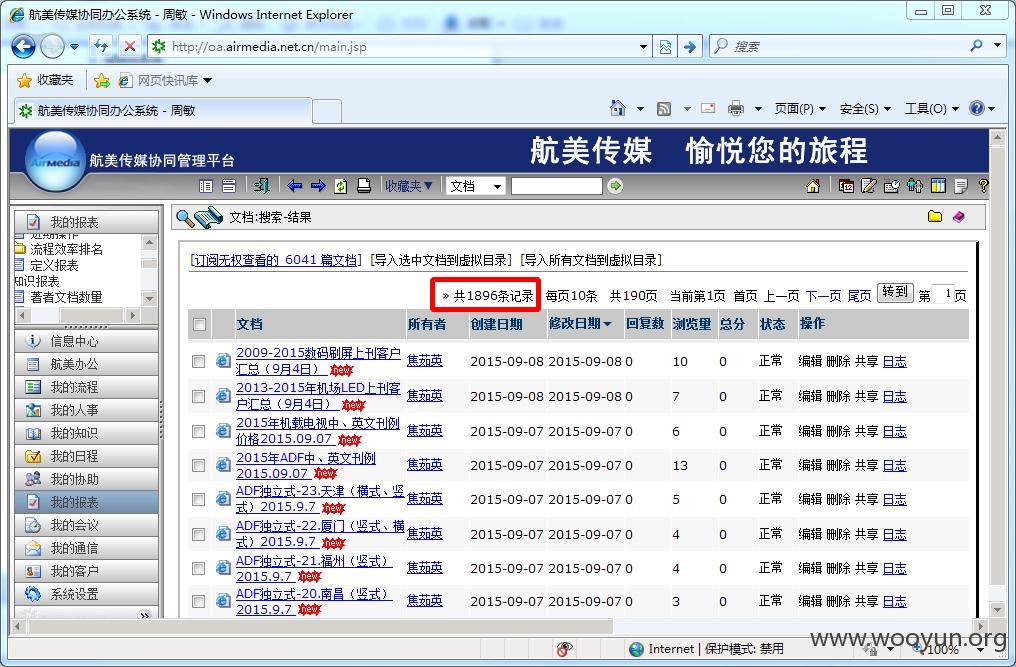Click the document notes icon in app toolbar
This screenshot has width=1016, height=667.
point(961,186)
